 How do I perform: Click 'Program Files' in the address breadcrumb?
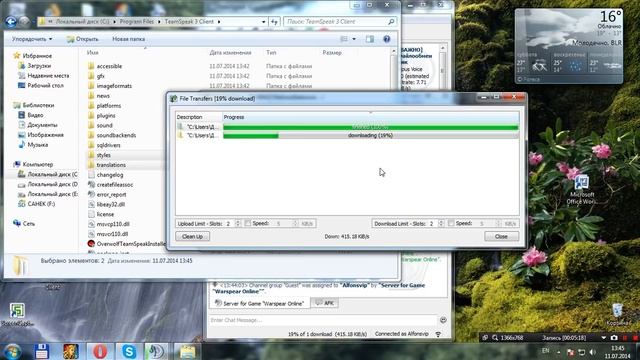137,22
